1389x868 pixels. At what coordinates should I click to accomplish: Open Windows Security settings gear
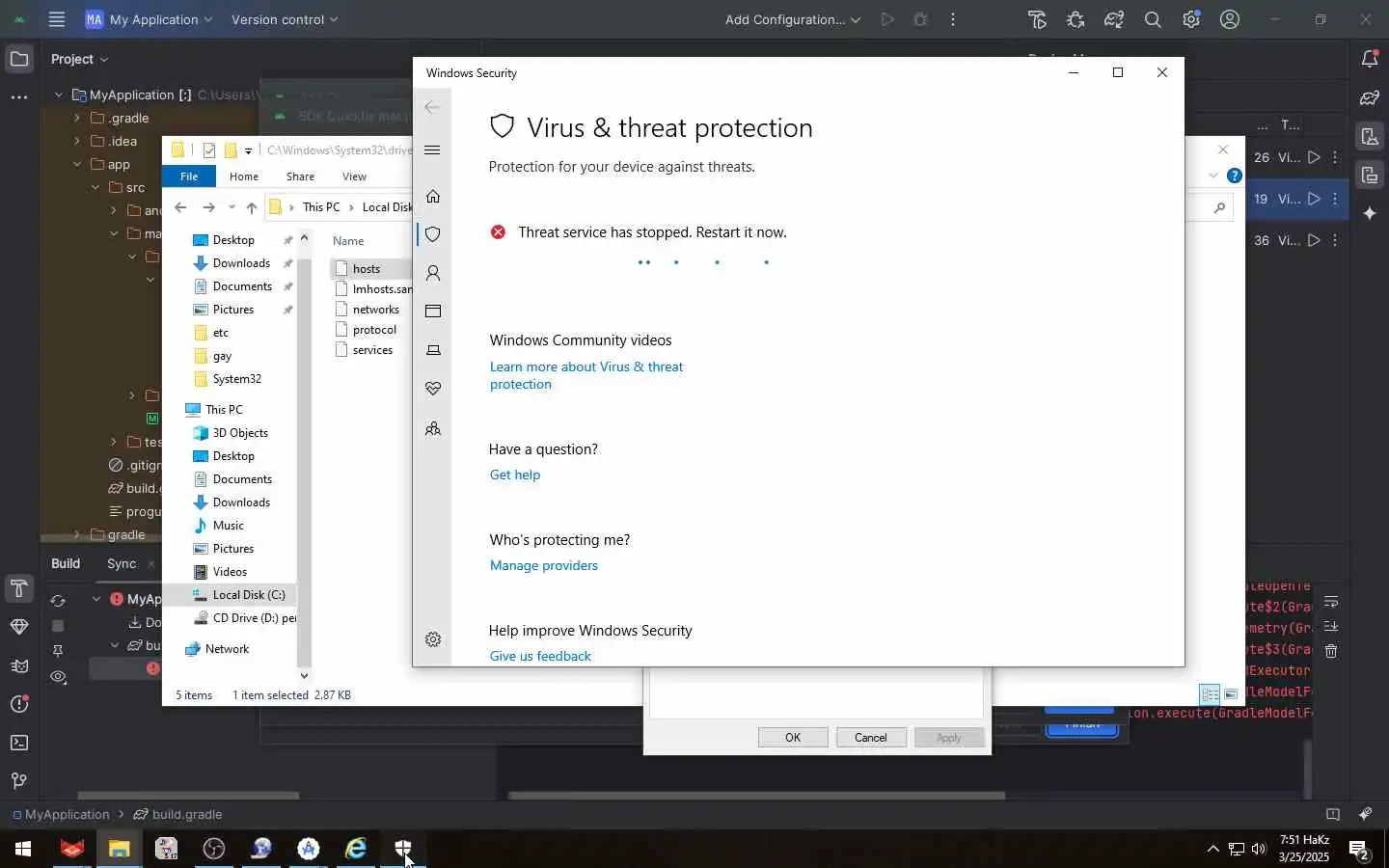click(x=433, y=639)
